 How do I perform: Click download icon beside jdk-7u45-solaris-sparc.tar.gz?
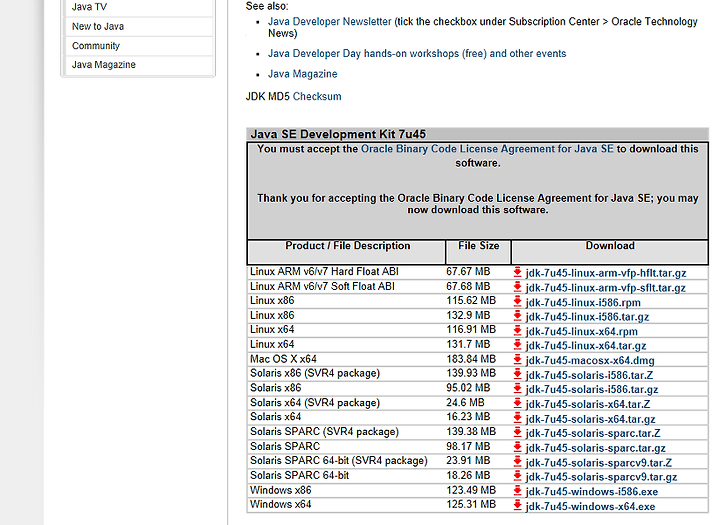tap(518, 447)
